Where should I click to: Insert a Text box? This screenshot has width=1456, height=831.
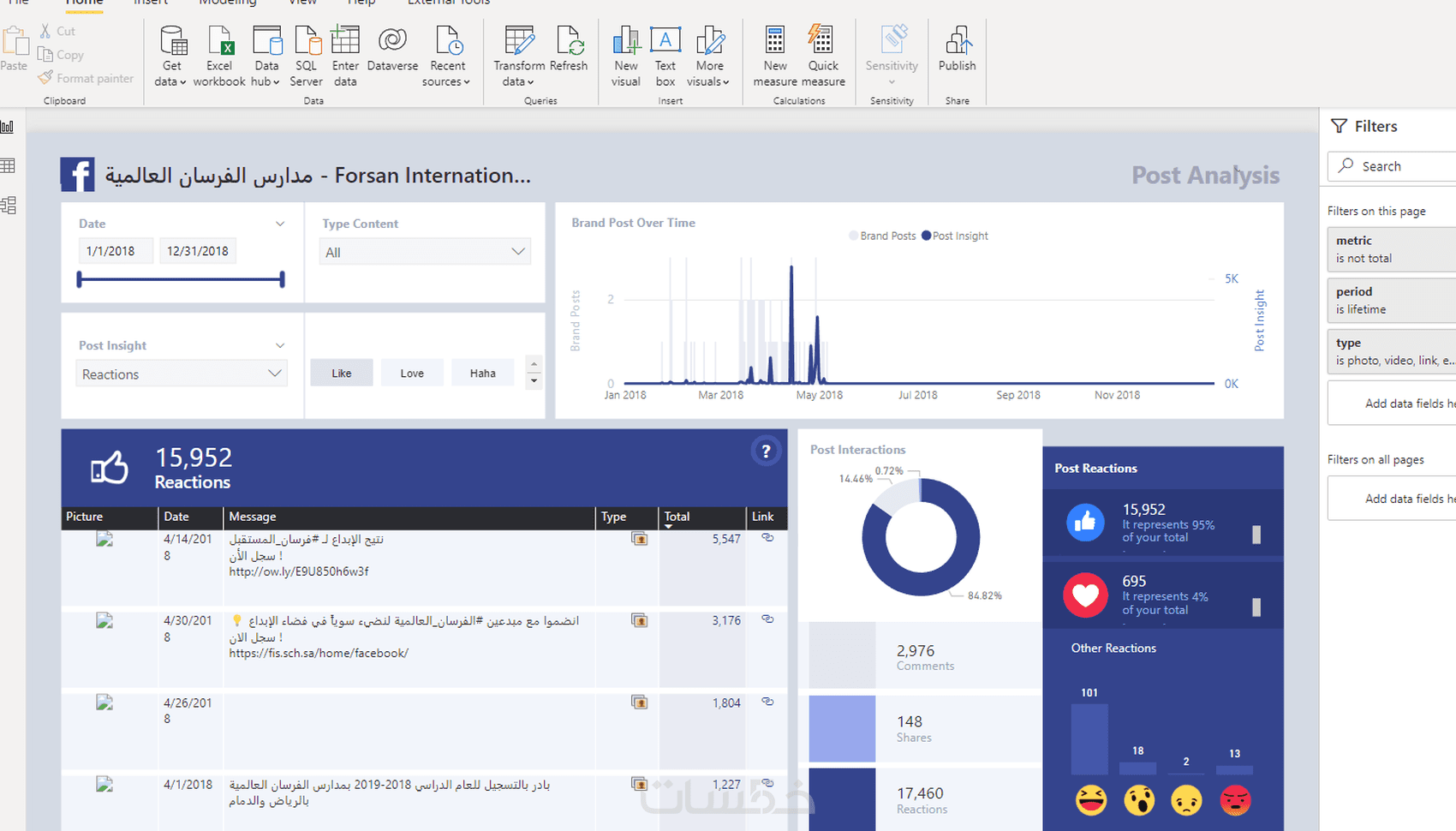pyautogui.click(x=665, y=56)
